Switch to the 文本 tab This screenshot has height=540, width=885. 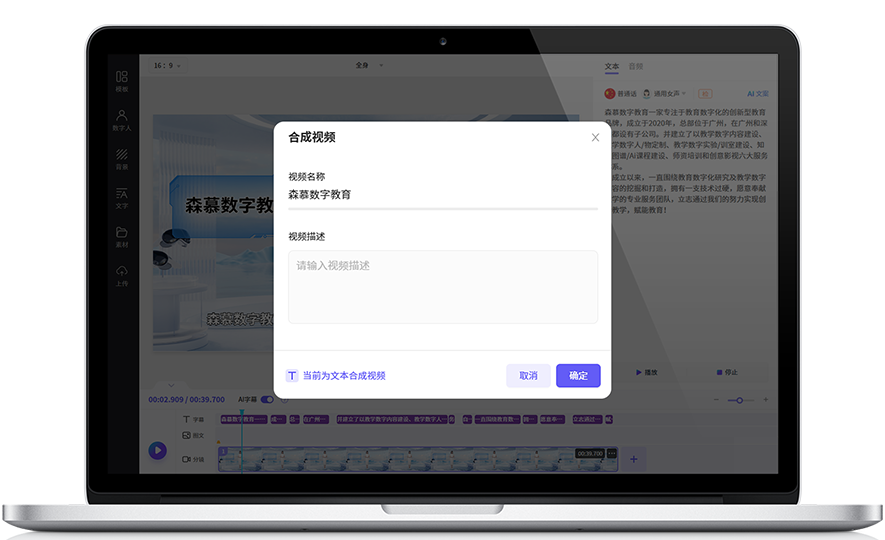click(612, 66)
